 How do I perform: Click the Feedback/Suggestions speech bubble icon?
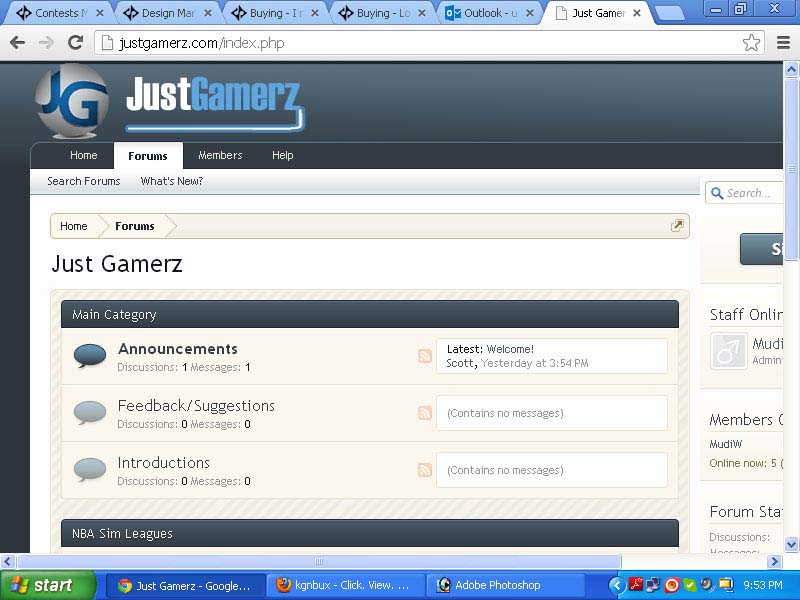click(90, 413)
